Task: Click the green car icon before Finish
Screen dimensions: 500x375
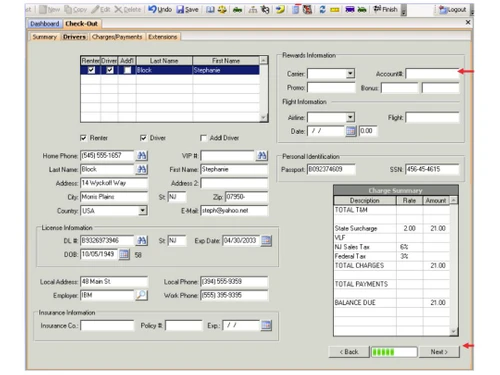Action: (x=362, y=10)
